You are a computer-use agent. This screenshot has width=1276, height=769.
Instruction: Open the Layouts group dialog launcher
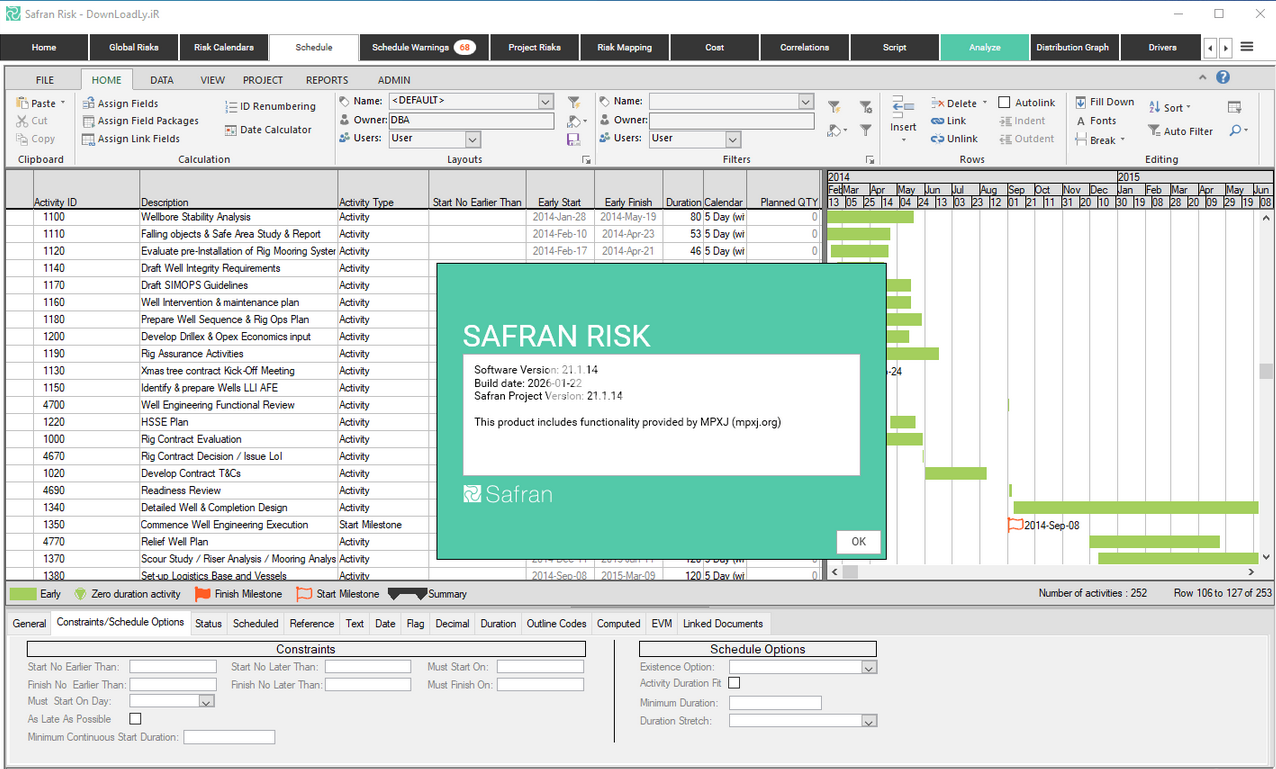tap(587, 160)
